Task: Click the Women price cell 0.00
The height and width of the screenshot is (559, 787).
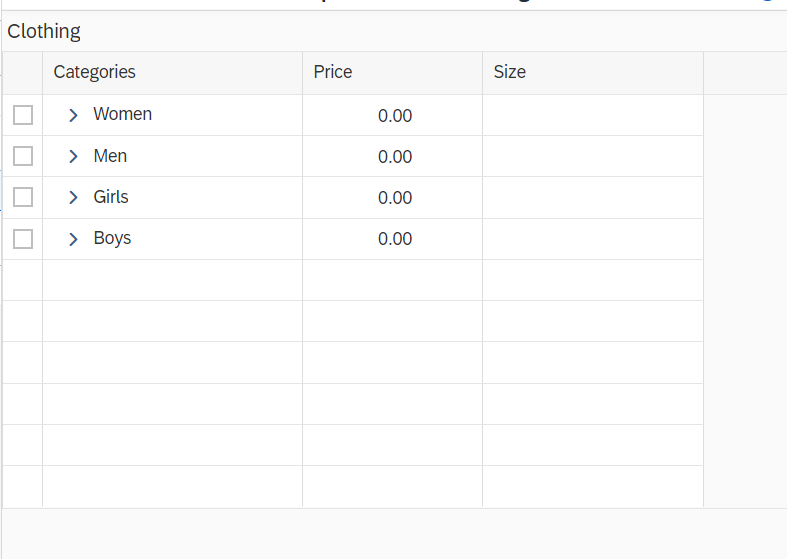Action: click(395, 116)
